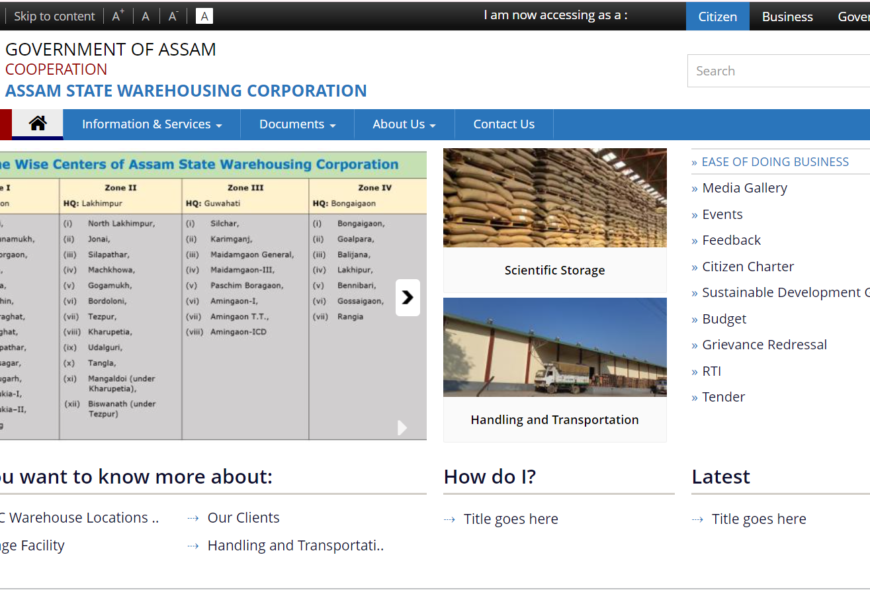Image resolution: width=870 pixels, height=600 pixels.
Task: Click the Scientific Storage warehouse image
Action: click(555, 198)
